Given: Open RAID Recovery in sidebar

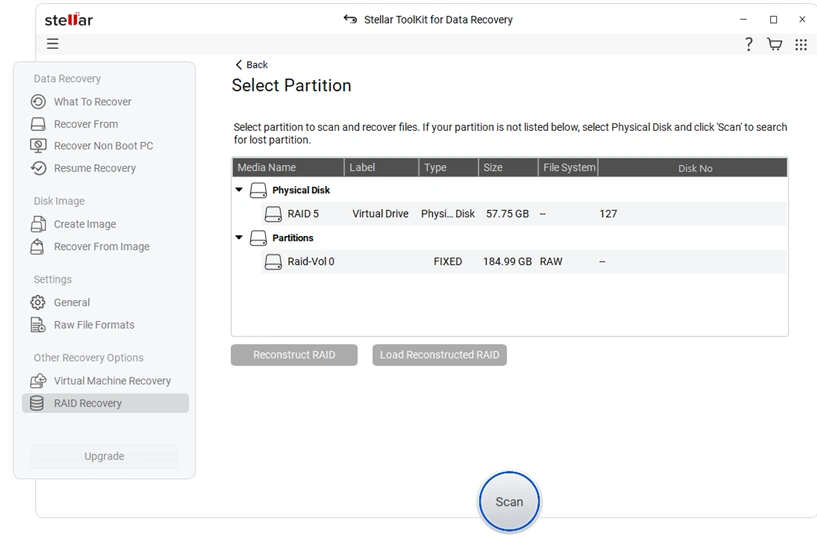Looking at the screenshot, I should tap(87, 404).
